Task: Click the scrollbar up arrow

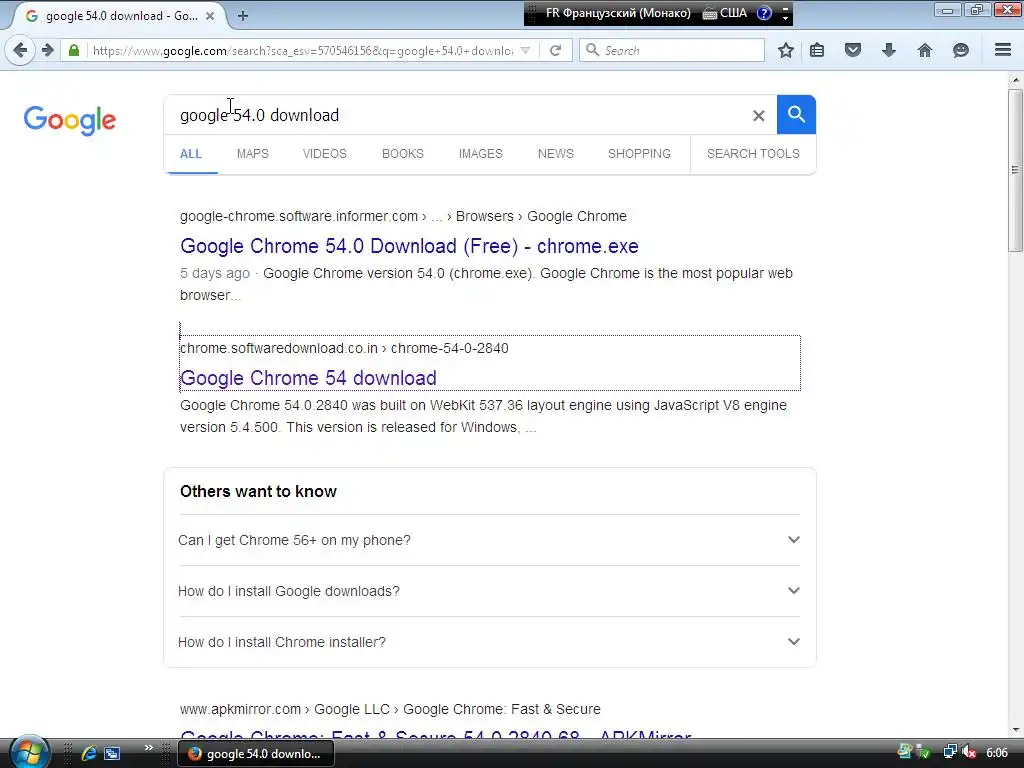Action: (x=1015, y=80)
